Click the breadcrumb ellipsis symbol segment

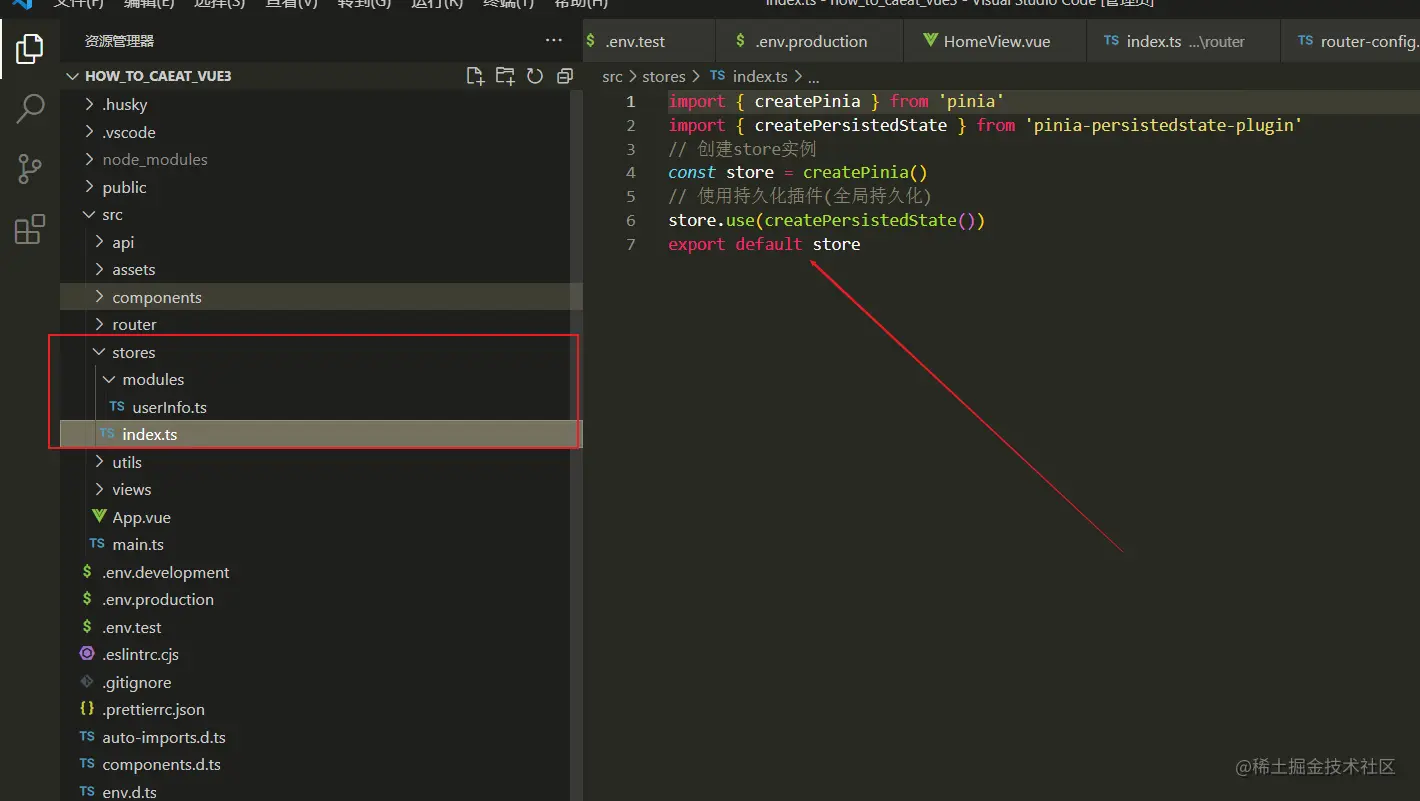tap(813, 77)
